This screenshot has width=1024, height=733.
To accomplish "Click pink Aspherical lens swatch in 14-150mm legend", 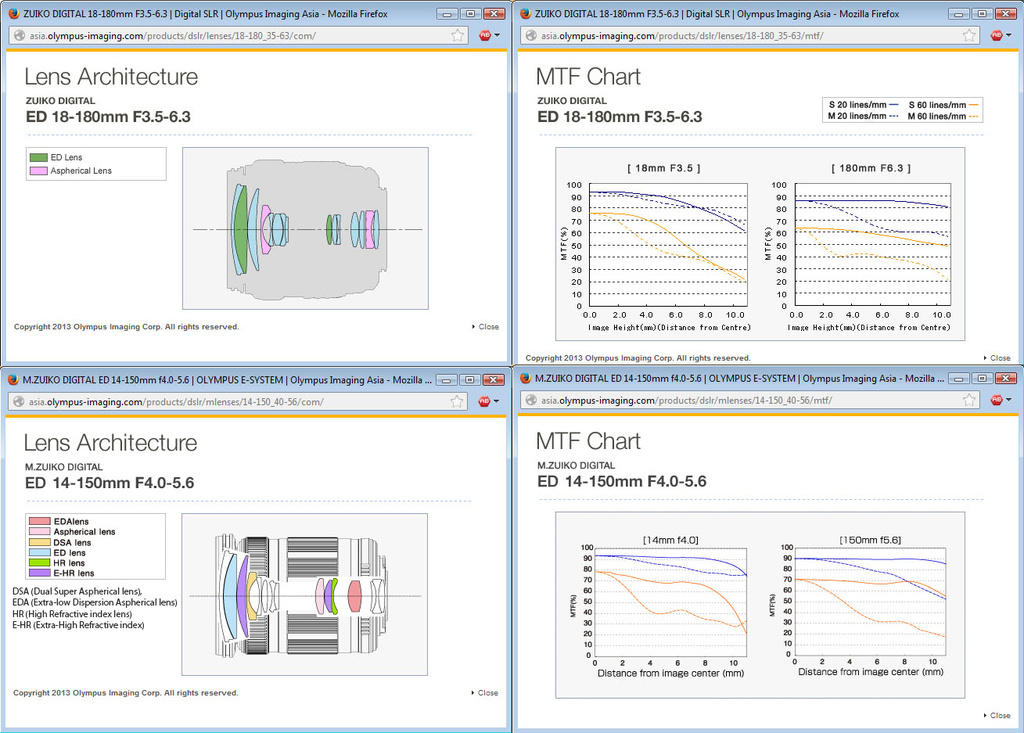I will (x=40, y=532).
